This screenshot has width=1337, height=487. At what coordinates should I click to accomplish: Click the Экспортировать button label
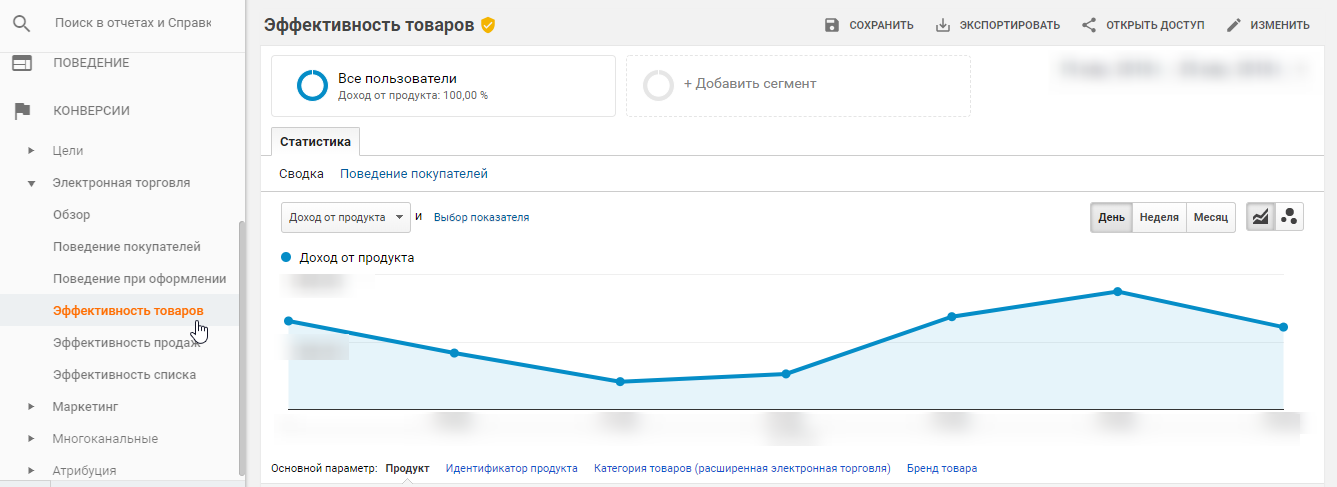(1010, 25)
